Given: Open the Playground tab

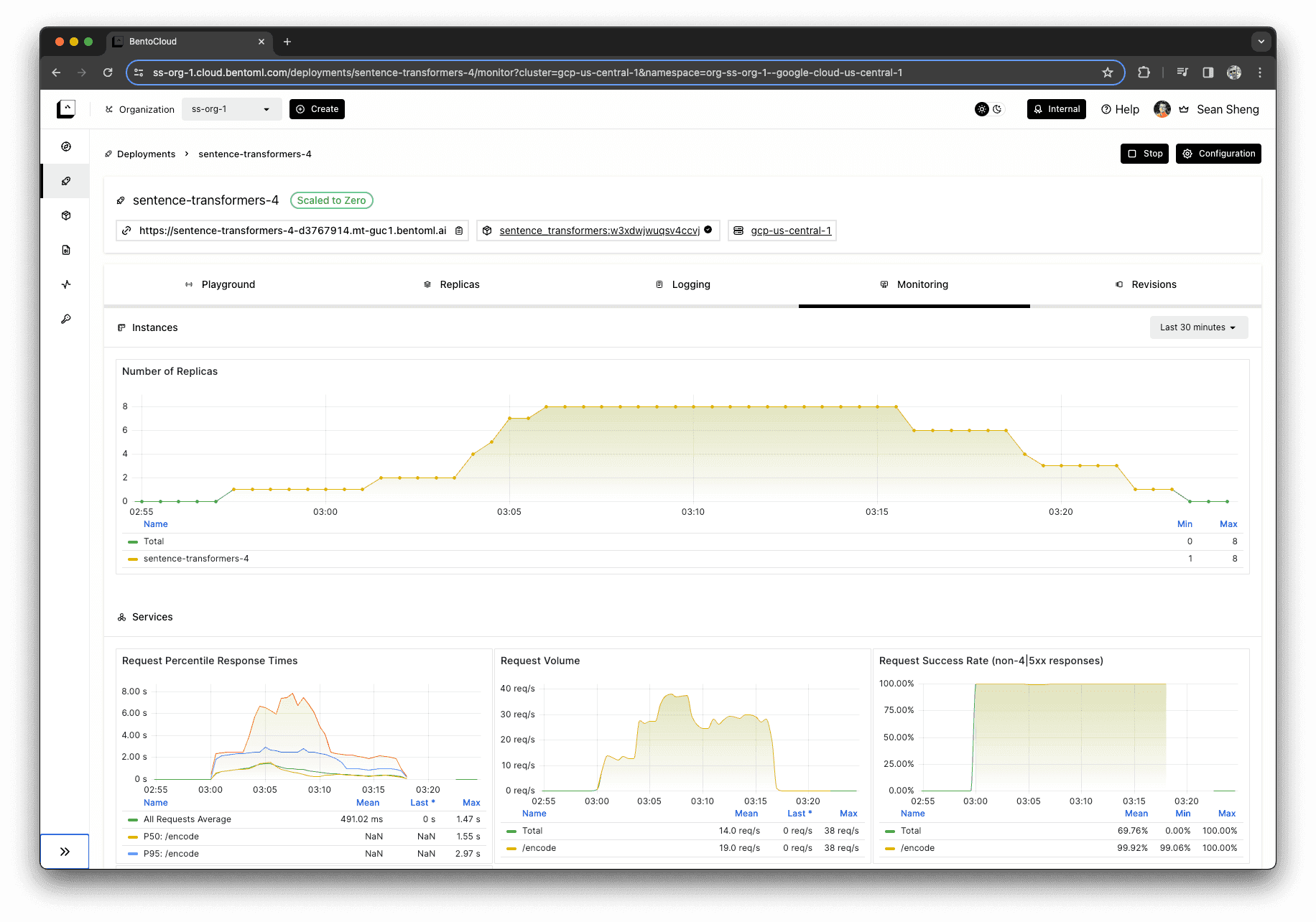Looking at the screenshot, I should tap(221, 284).
